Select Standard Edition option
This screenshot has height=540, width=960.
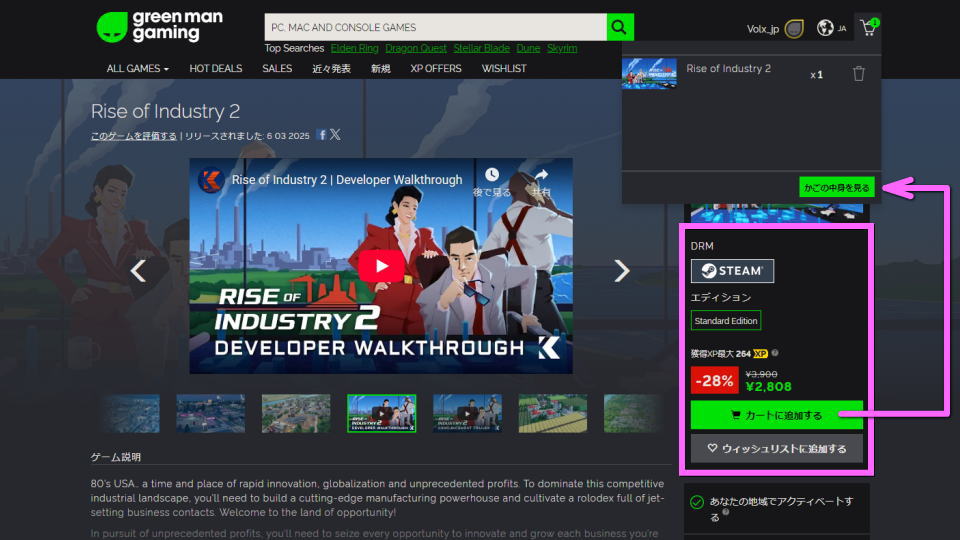click(x=726, y=320)
